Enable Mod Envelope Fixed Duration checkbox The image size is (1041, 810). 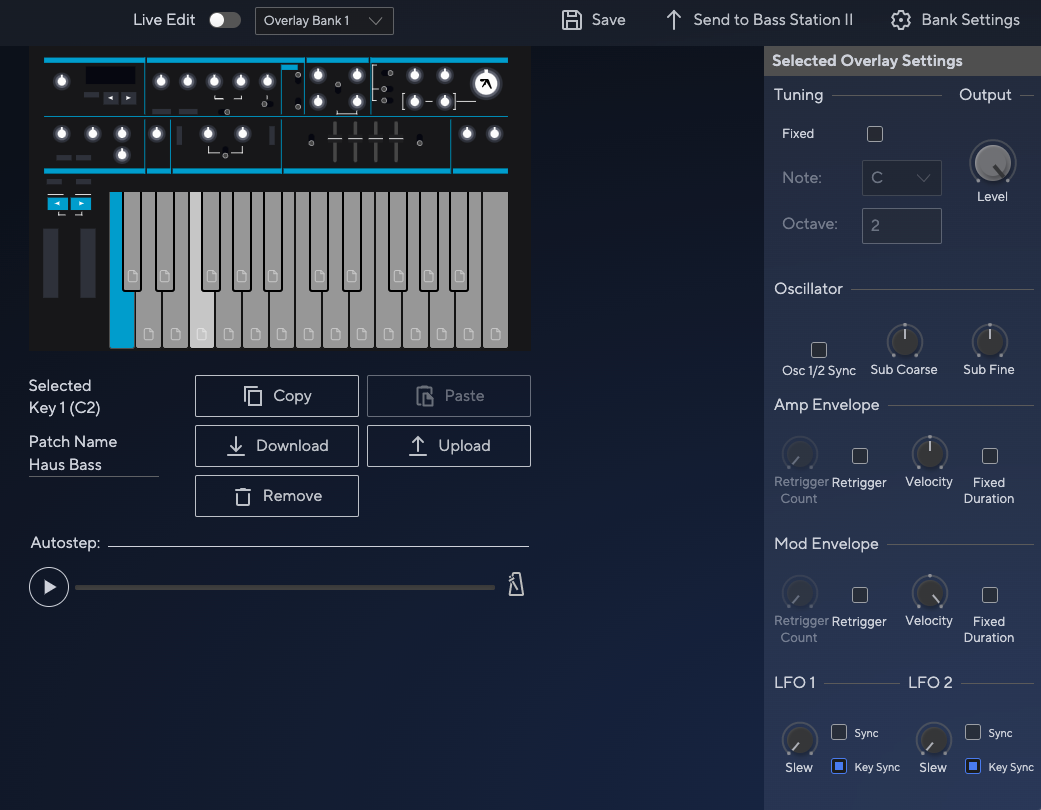990,595
